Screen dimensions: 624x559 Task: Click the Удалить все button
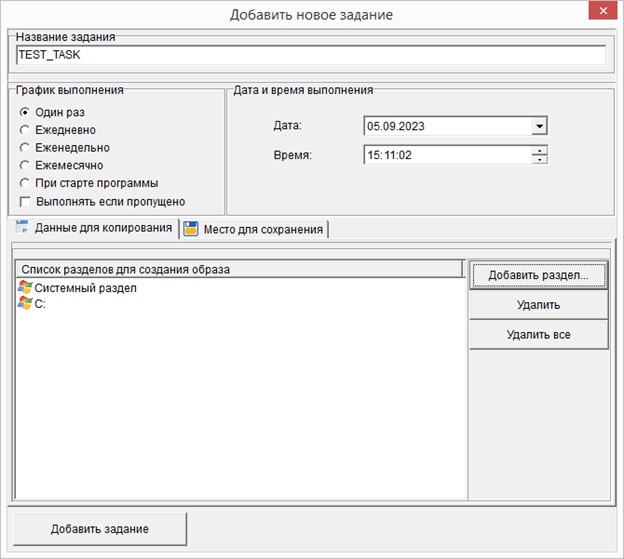(x=538, y=335)
